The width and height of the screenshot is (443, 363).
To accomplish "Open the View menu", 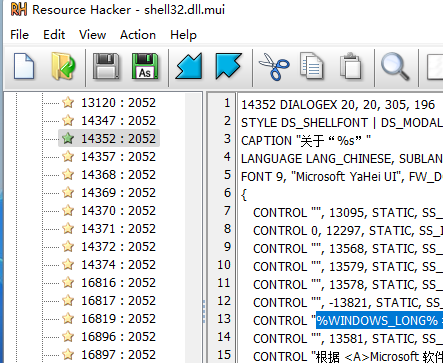I will pyautogui.click(x=92, y=35).
